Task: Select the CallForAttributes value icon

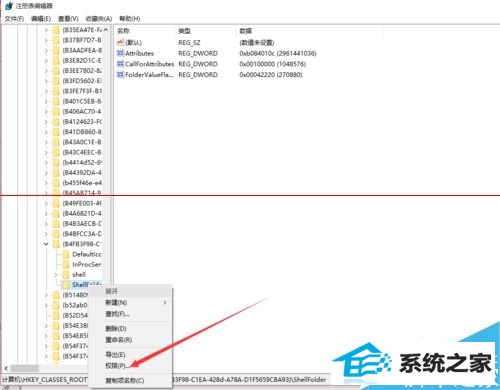Action: point(120,64)
